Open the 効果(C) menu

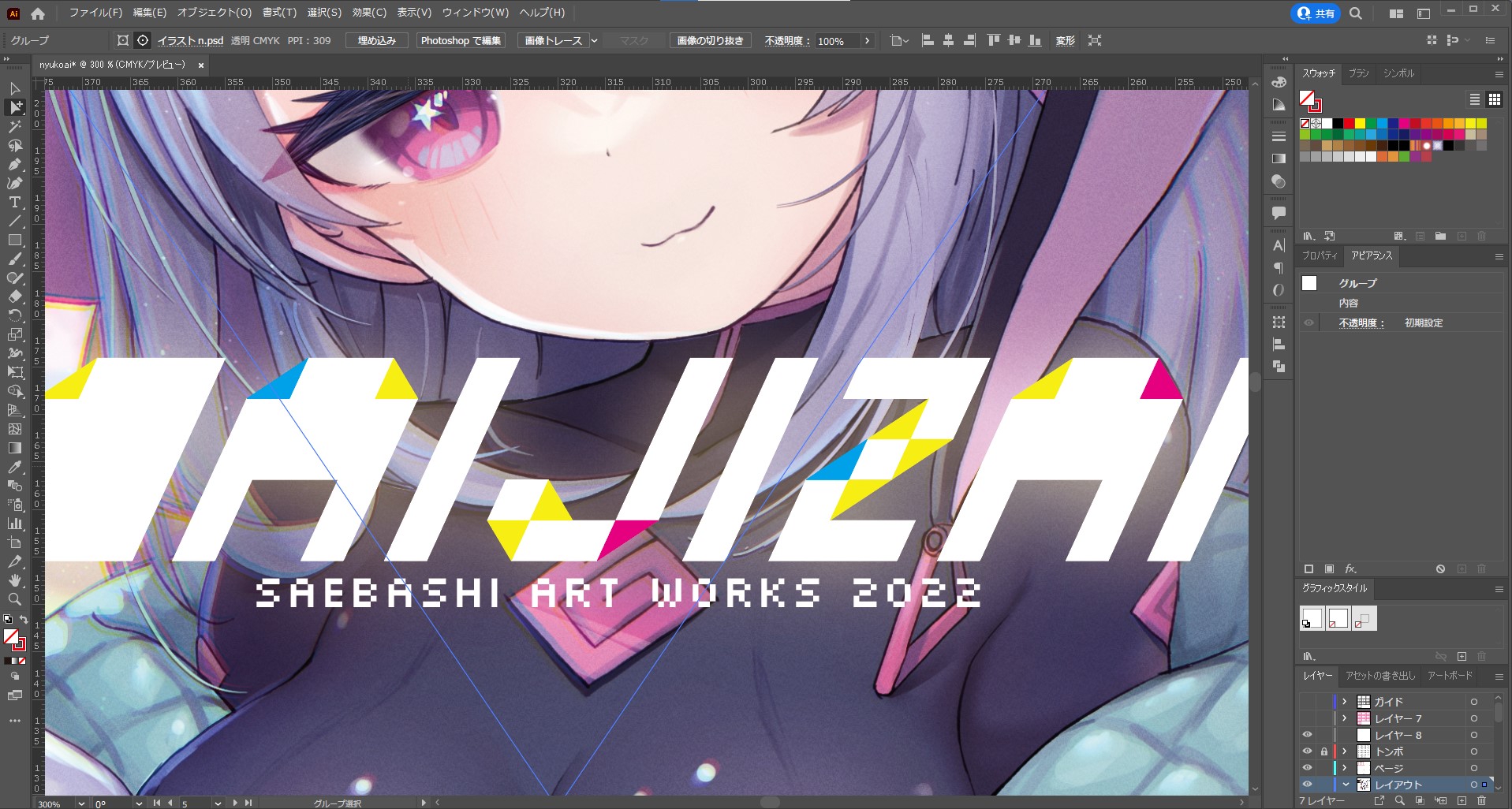click(369, 13)
